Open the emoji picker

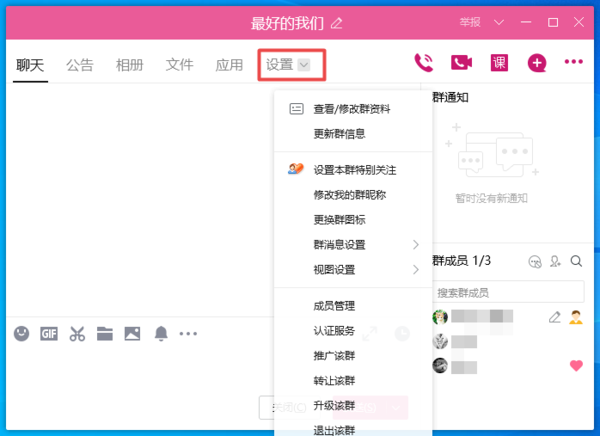tap(21, 334)
